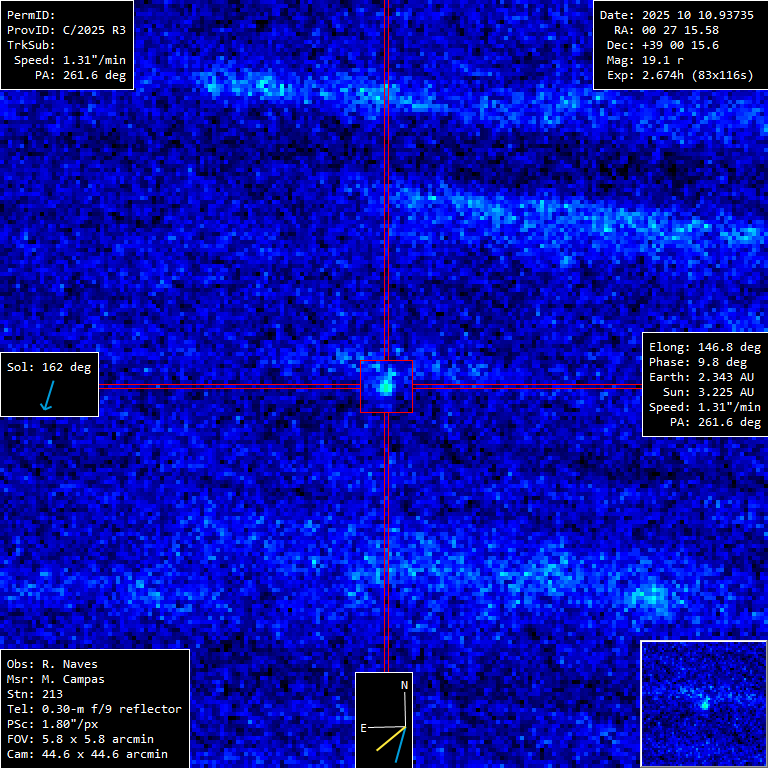768x768 pixels.
Task: Click the E label on compass
Action: 364,728
